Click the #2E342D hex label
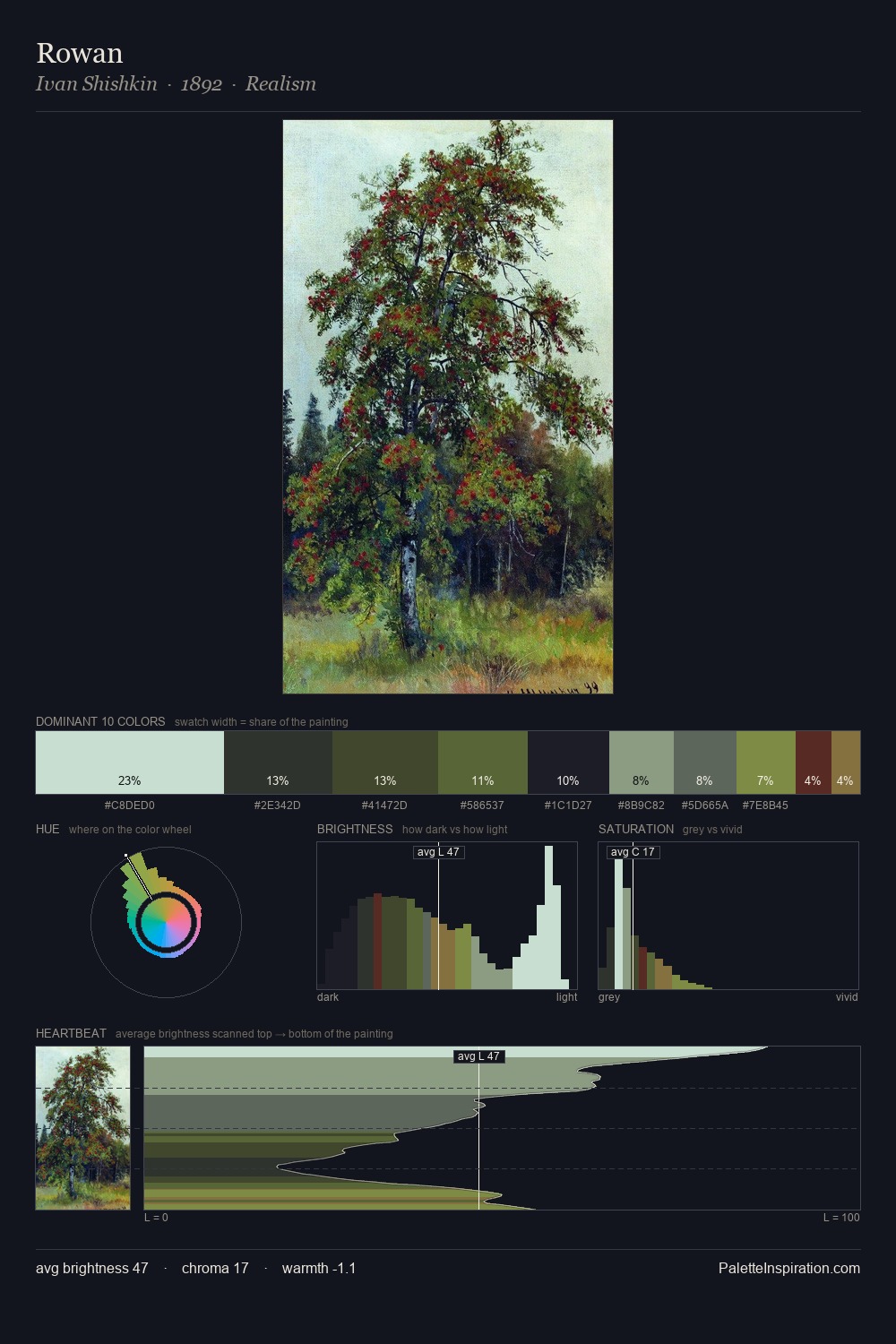Viewport: 896px width, 1344px height. [278, 806]
